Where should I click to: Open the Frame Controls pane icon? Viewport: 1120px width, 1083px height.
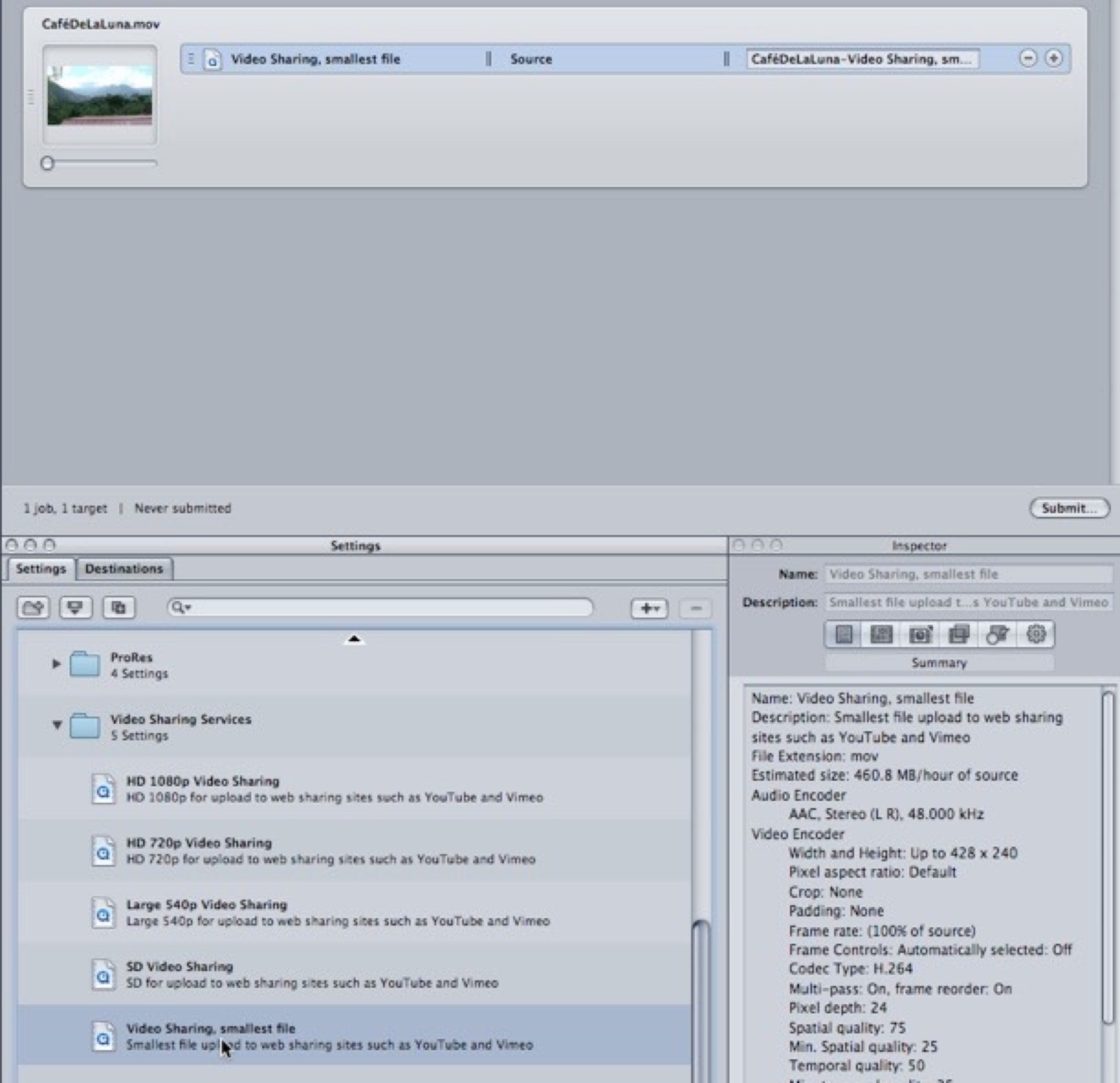[920, 634]
